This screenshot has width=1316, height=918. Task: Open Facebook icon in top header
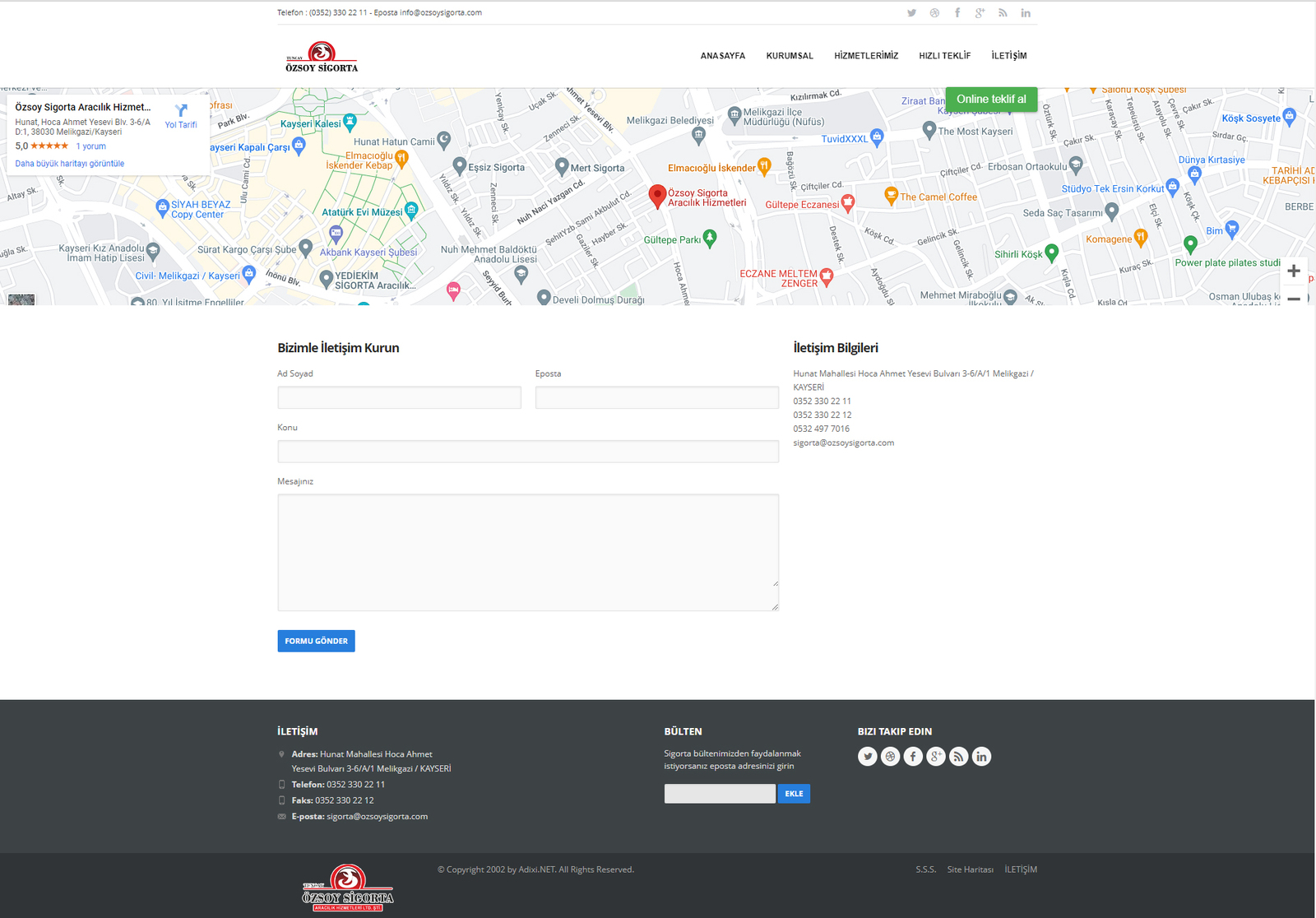(957, 13)
